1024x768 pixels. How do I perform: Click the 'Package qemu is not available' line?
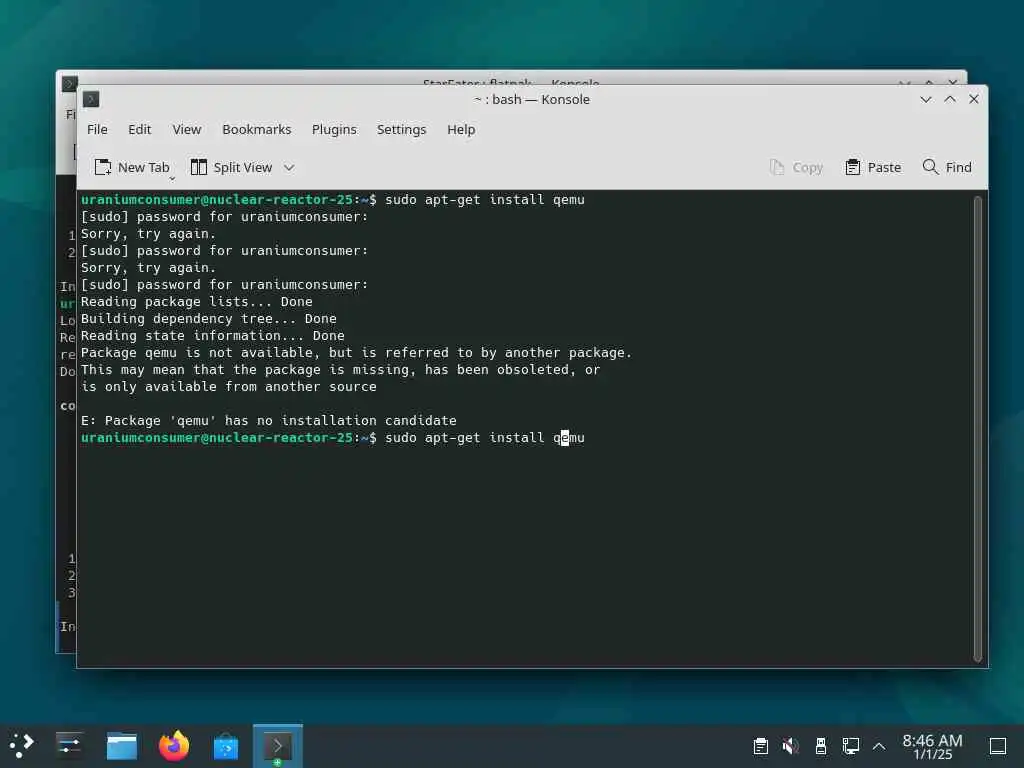click(357, 353)
